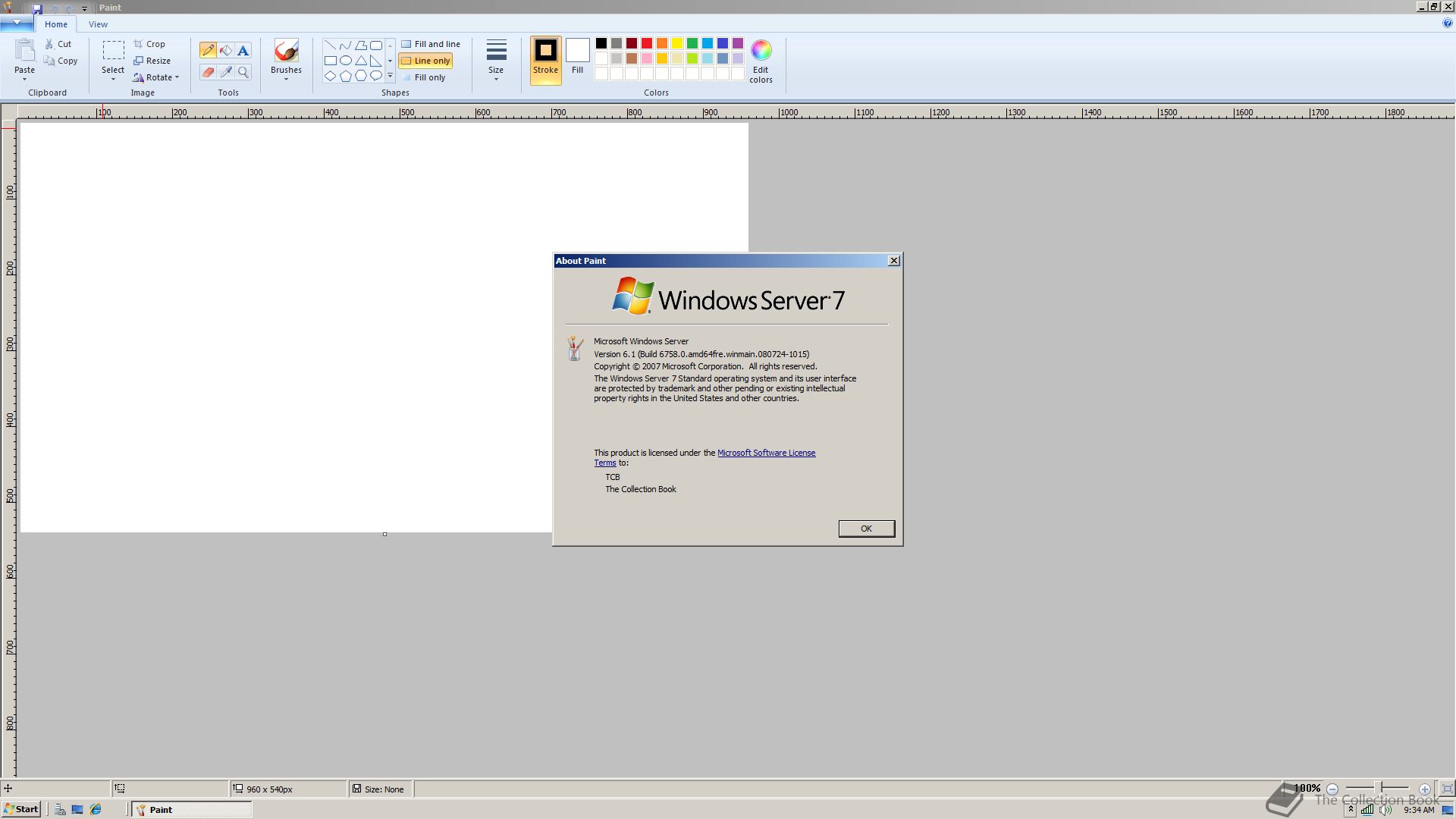Expand the Shapes gallery more arrow

coord(391,76)
